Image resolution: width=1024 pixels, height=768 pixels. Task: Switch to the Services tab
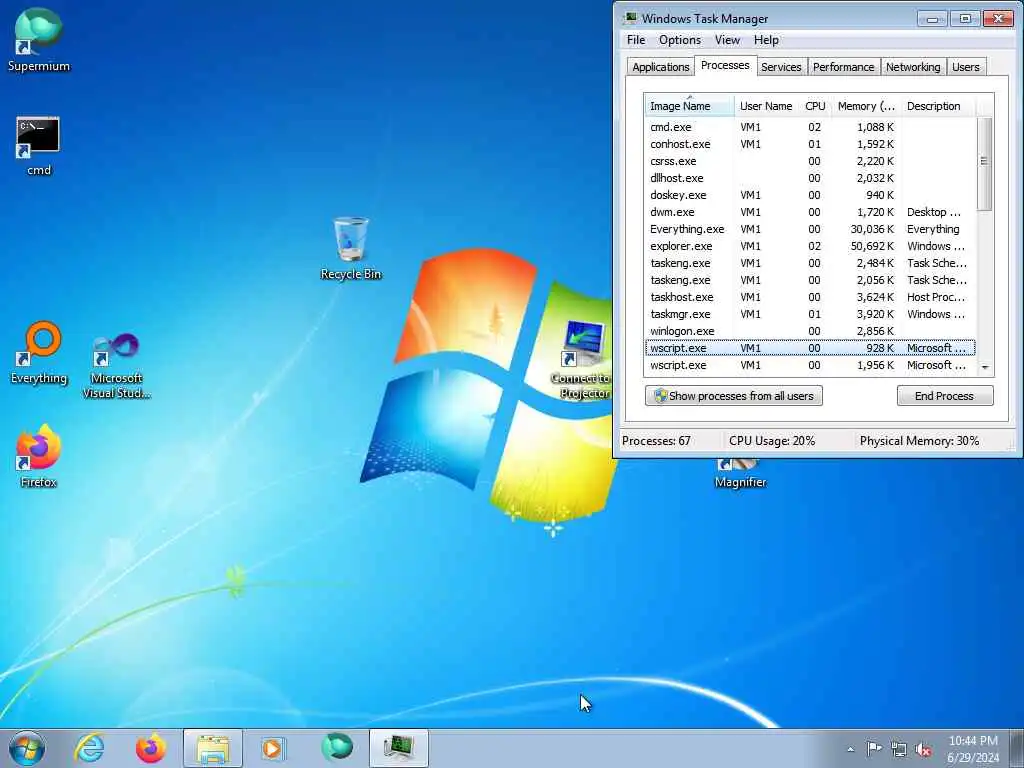tap(781, 67)
